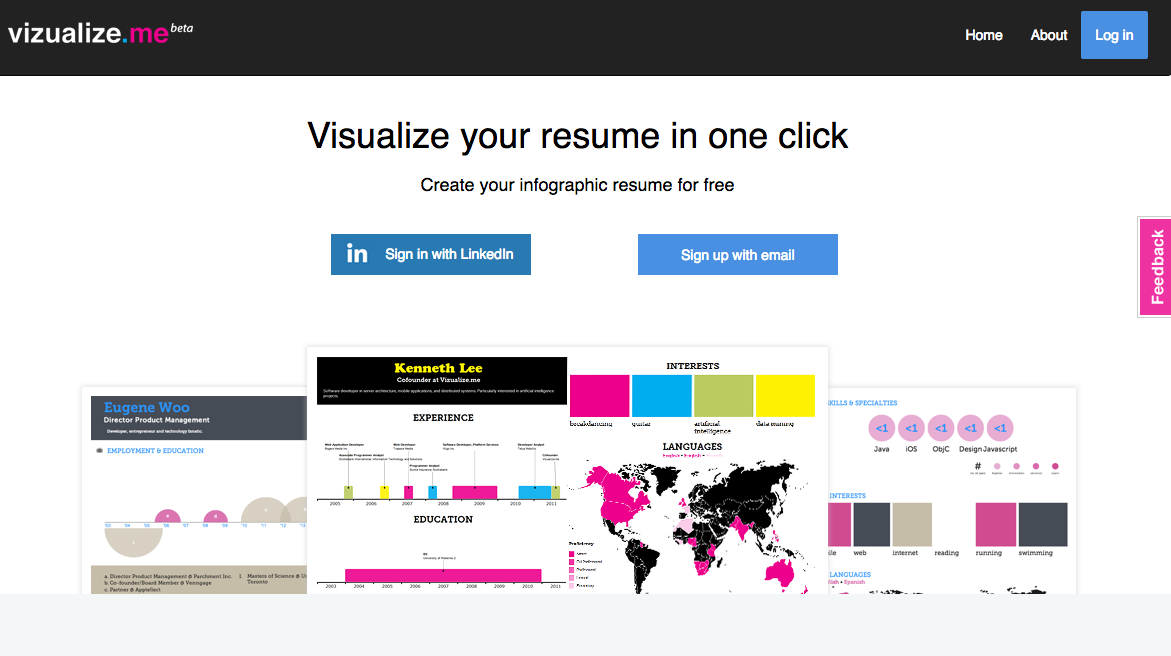The width and height of the screenshot is (1171, 656).
Task: Click the ObjC skill circle badge
Action: coord(941,428)
